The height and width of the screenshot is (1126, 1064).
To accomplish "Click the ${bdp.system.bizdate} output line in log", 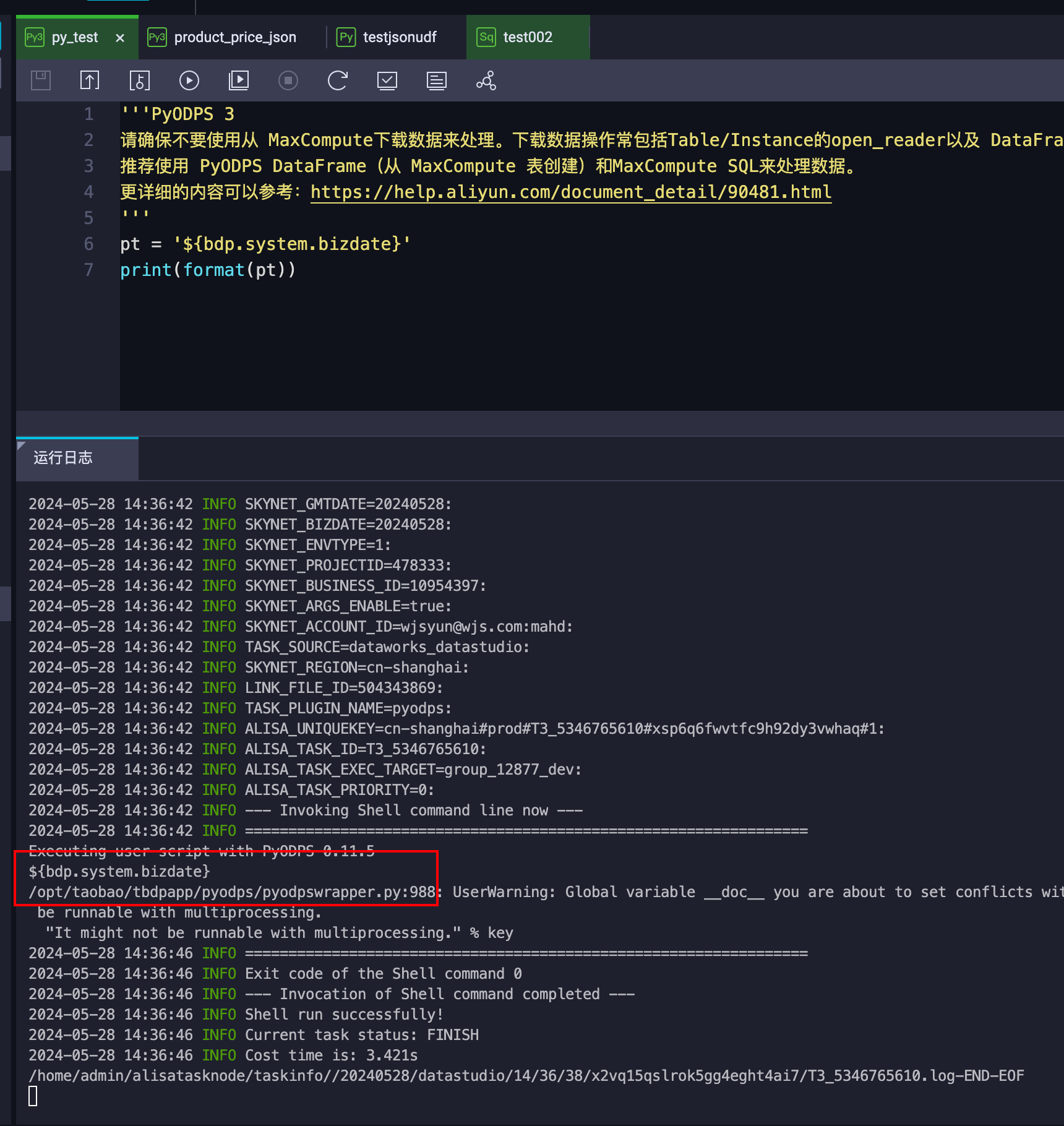I will [119, 872].
